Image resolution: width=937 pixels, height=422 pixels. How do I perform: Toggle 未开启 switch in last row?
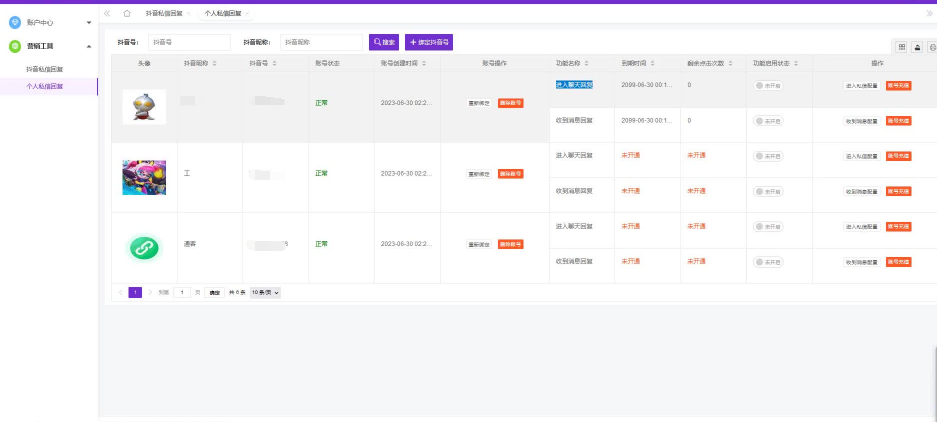click(768, 262)
